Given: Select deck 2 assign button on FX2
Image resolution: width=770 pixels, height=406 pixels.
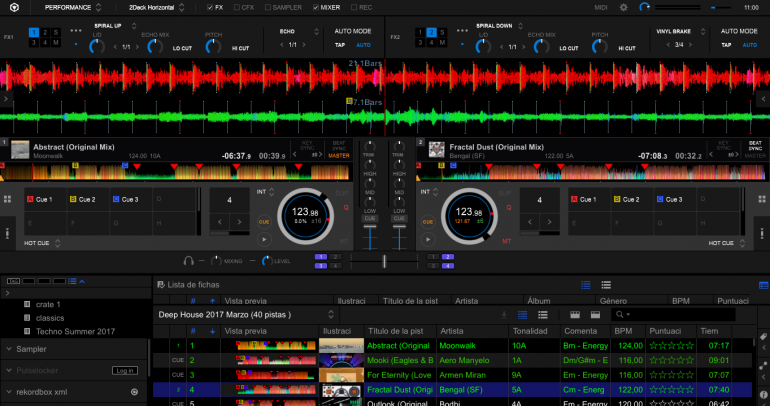Looking at the screenshot, I should coord(431,32).
